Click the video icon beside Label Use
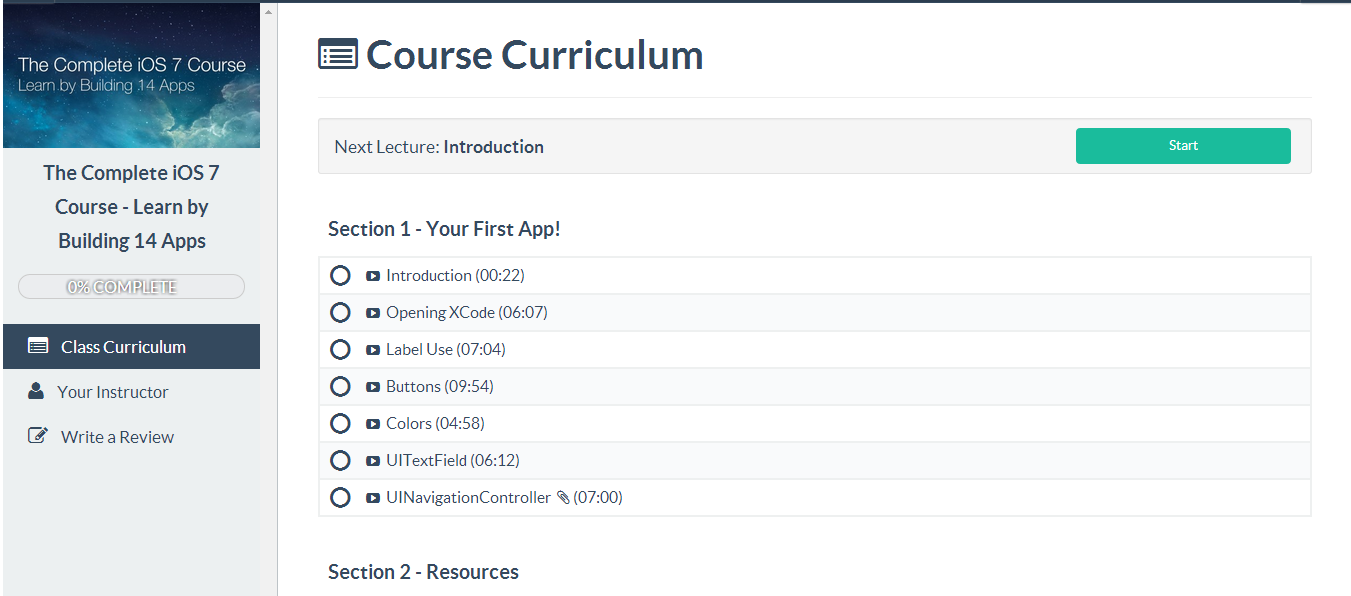 [x=373, y=350]
